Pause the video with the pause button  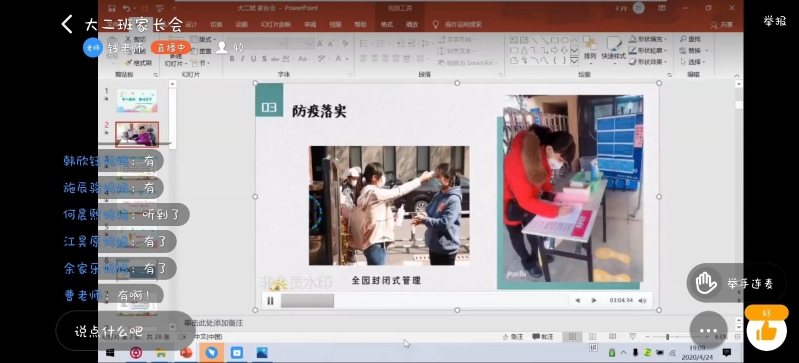(x=270, y=301)
